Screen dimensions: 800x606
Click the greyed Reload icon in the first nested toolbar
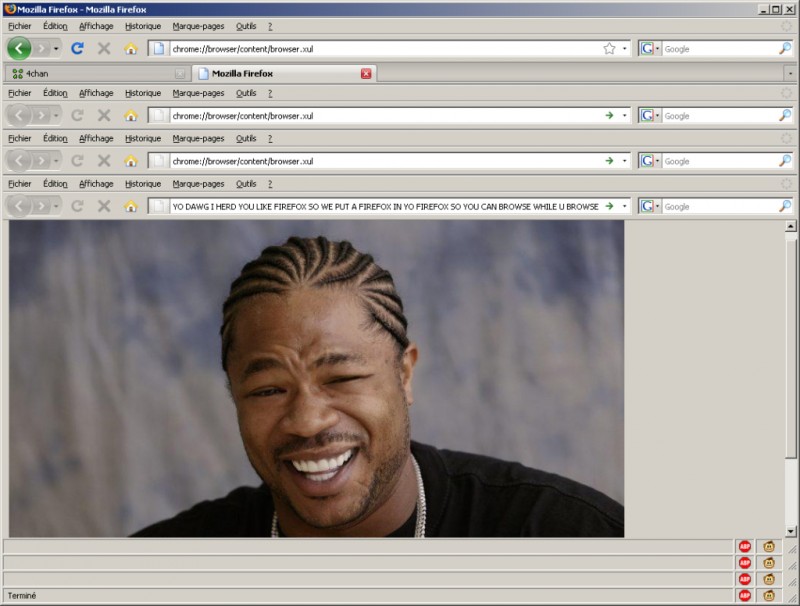click(78, 116)
